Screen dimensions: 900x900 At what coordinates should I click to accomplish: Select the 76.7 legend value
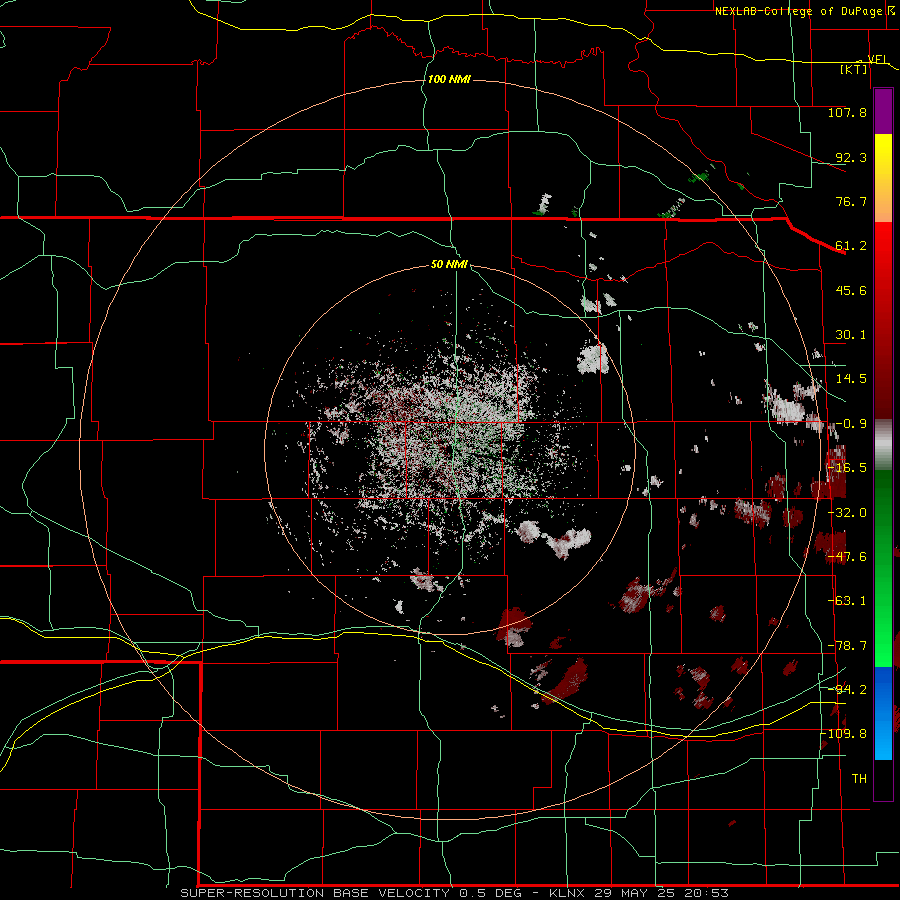(x=851, y=201)
